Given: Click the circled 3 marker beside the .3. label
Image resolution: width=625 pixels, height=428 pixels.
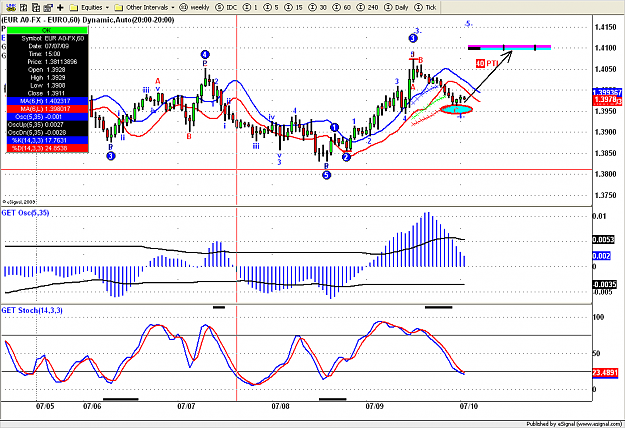Looking at the screenshot, I should [x=413, y=38].
